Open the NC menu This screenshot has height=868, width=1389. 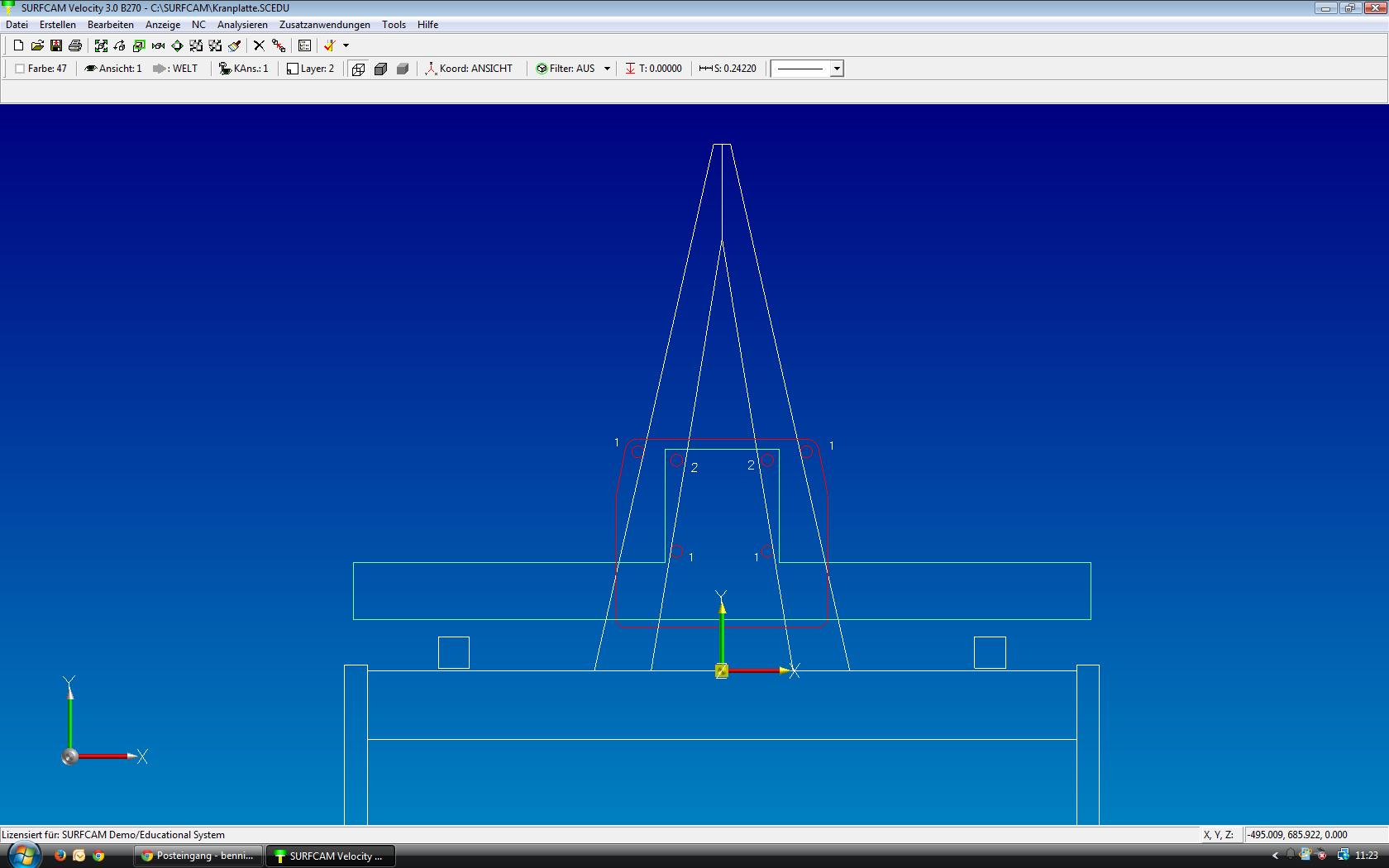(x=198, y=25)
